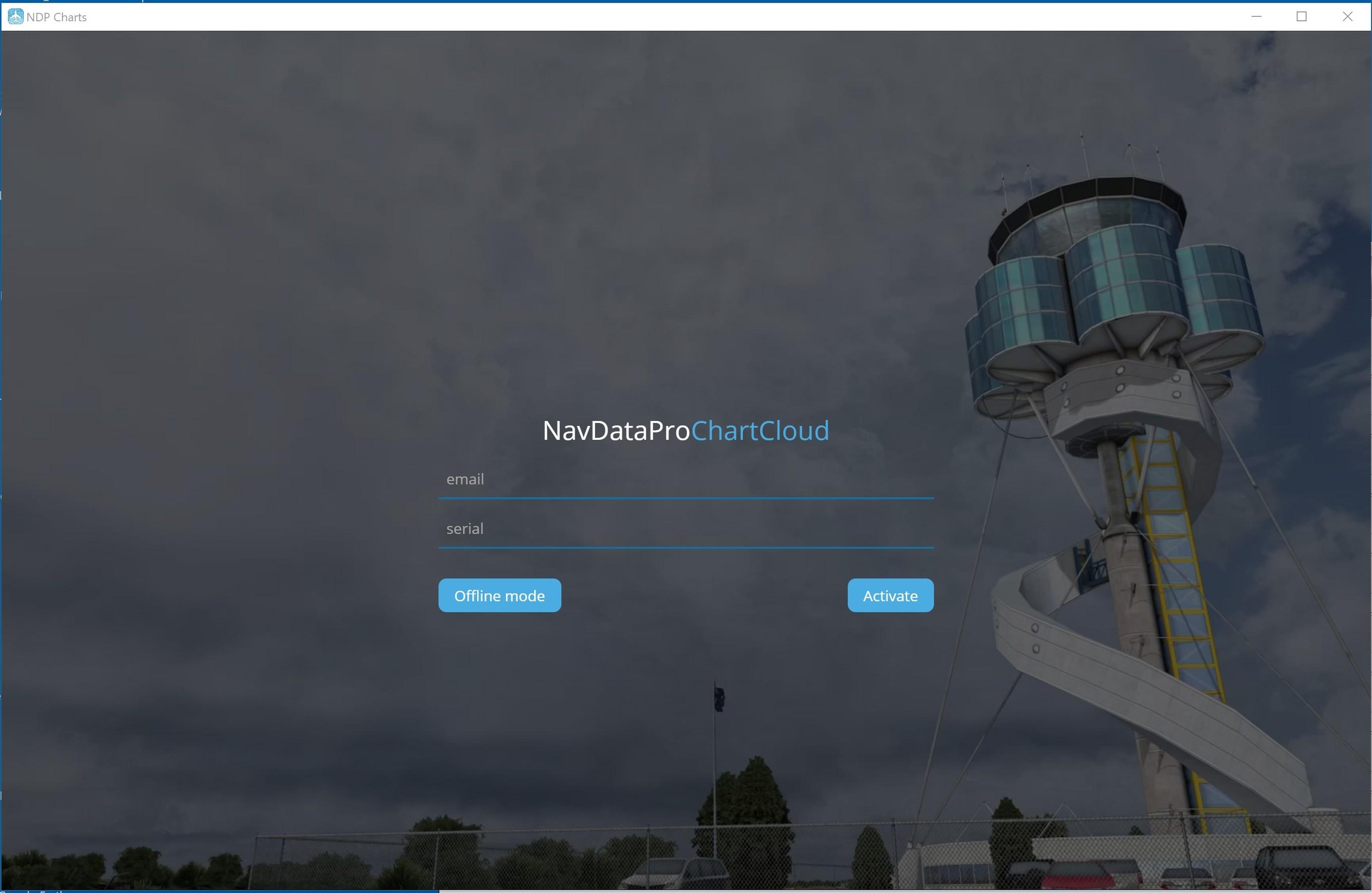Minimize the NDP Charts window
The width and height of the screenshot is (1372, 893).
click(1256, 17)
